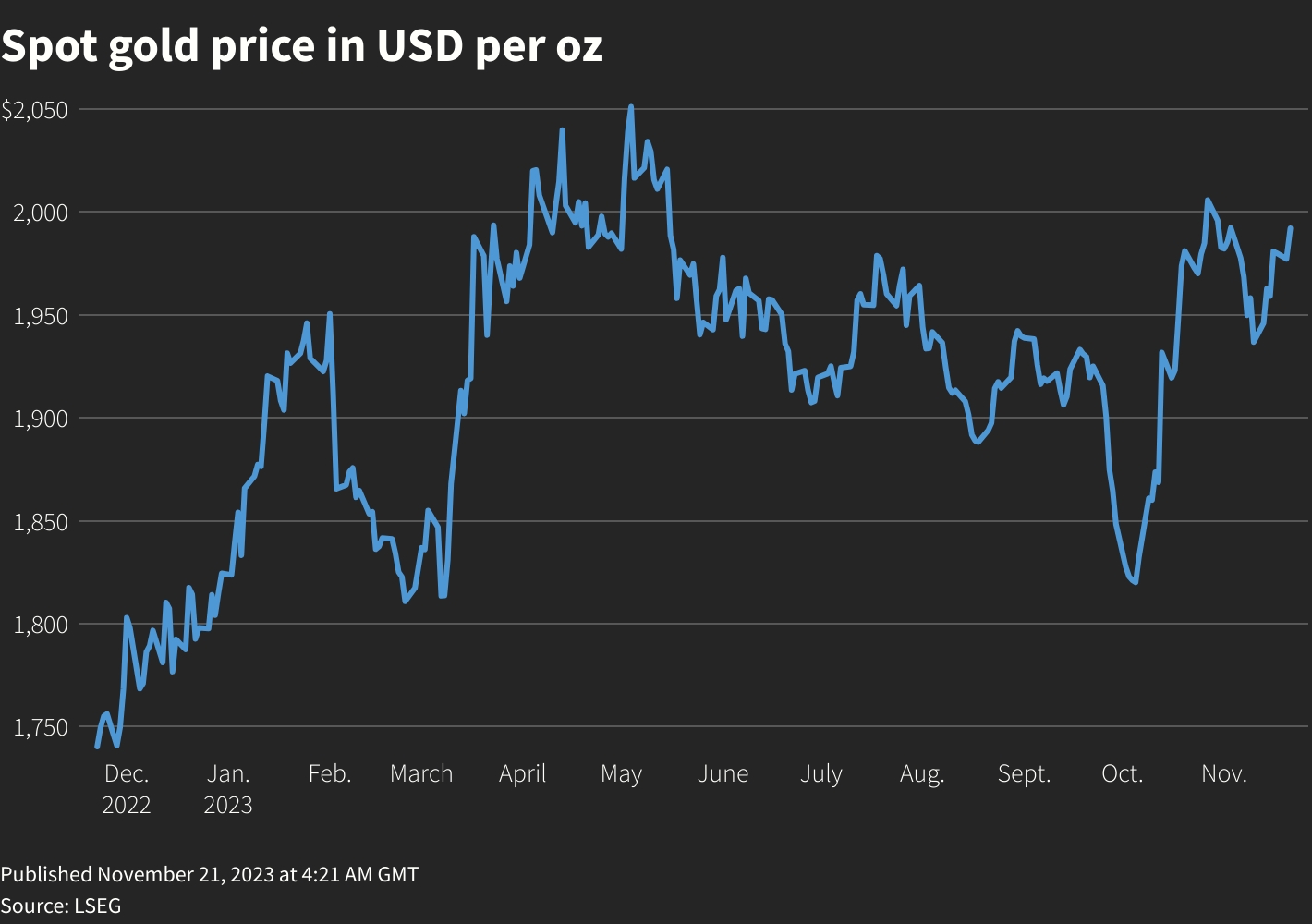Click the 1,950 y-axis label
This screenshot has width=1312, height=924.
(41, 316)
